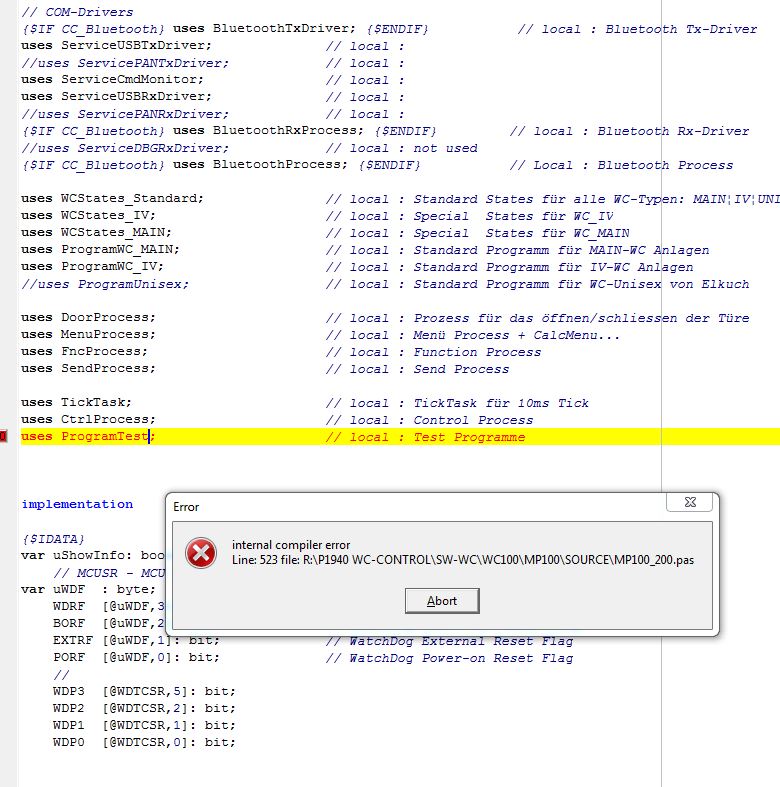Click 'uses BluetoothProcess;' text

(x=260, y=165)
